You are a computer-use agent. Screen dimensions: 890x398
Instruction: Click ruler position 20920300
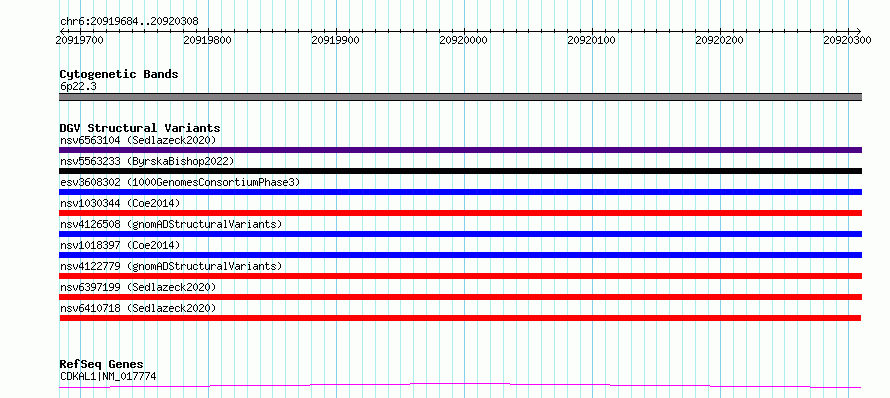[848, 40]
